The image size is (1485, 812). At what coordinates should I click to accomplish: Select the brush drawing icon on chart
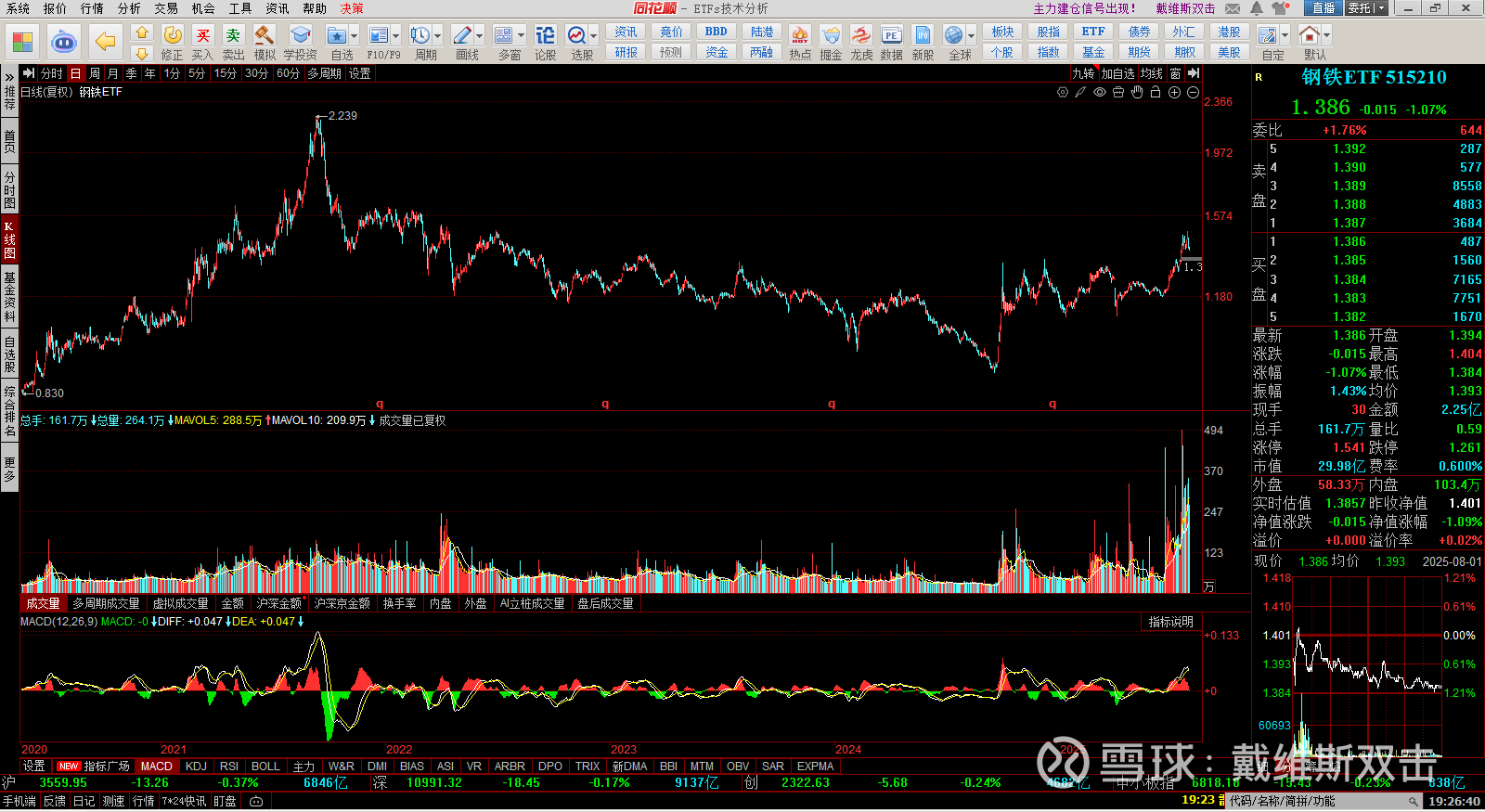click(x=1081, y=92)
